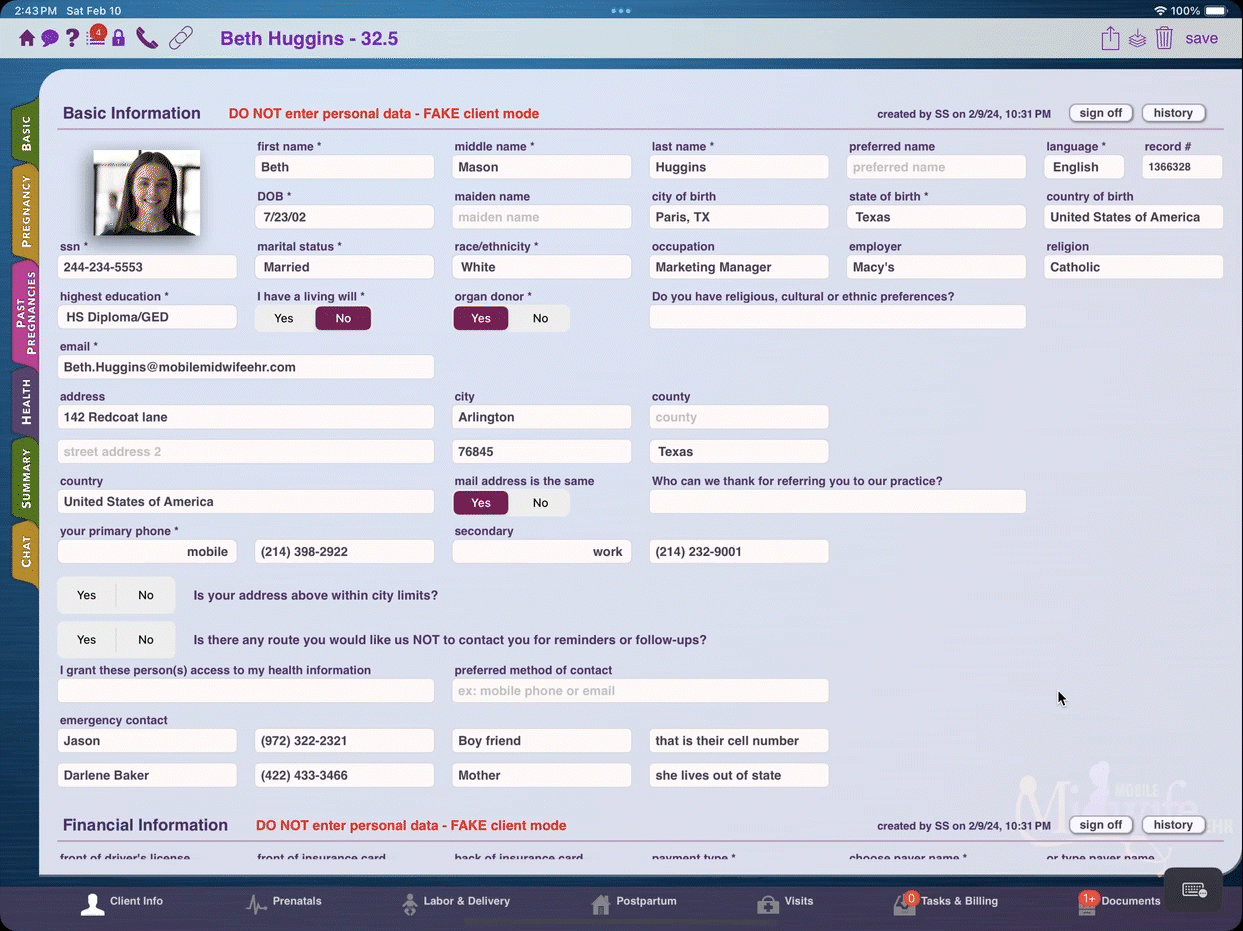Click the DOB field 7/23/02

pyautogui.click(x=345, y=217)
